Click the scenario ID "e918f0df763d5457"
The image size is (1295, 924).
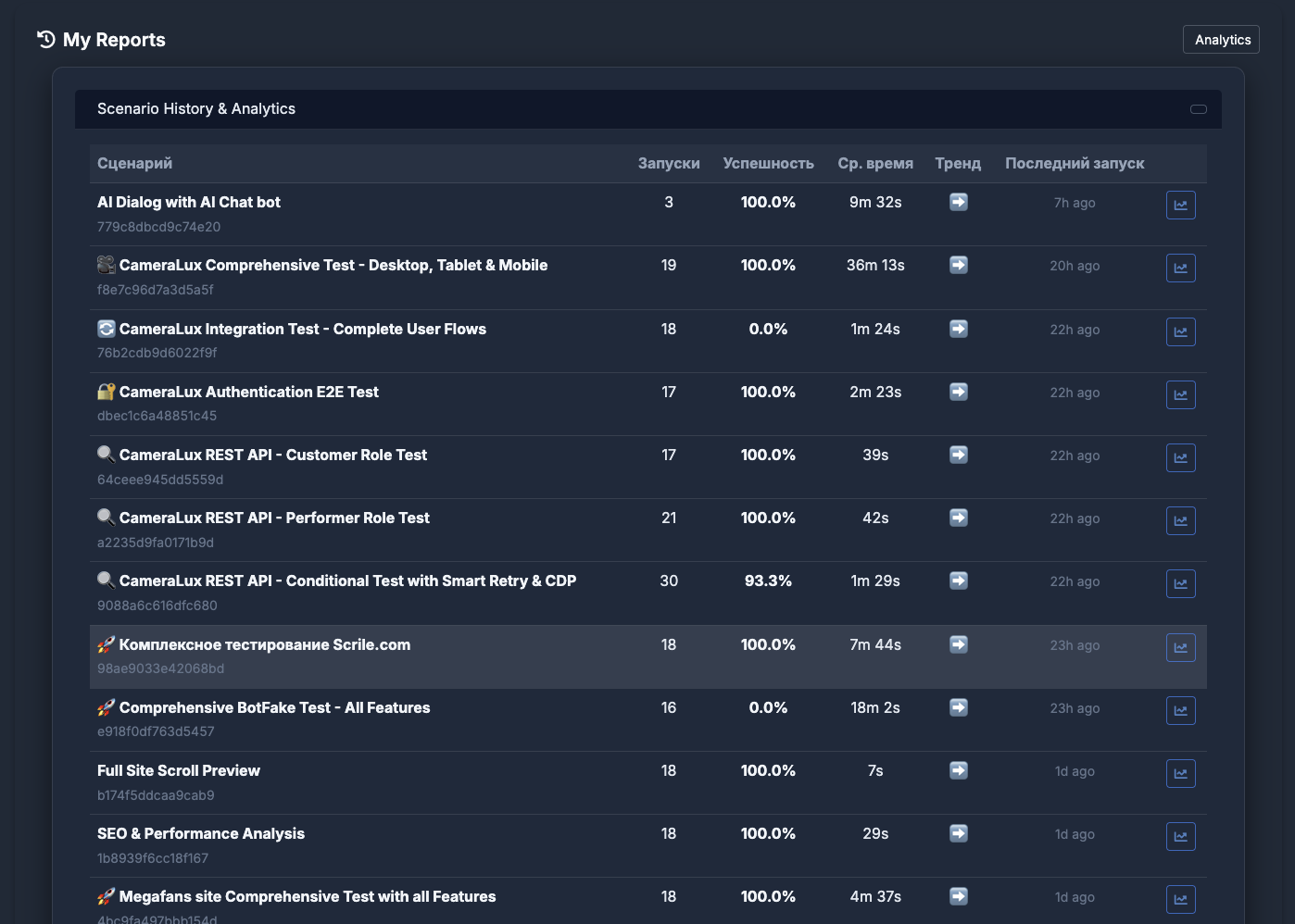[156, 731]
